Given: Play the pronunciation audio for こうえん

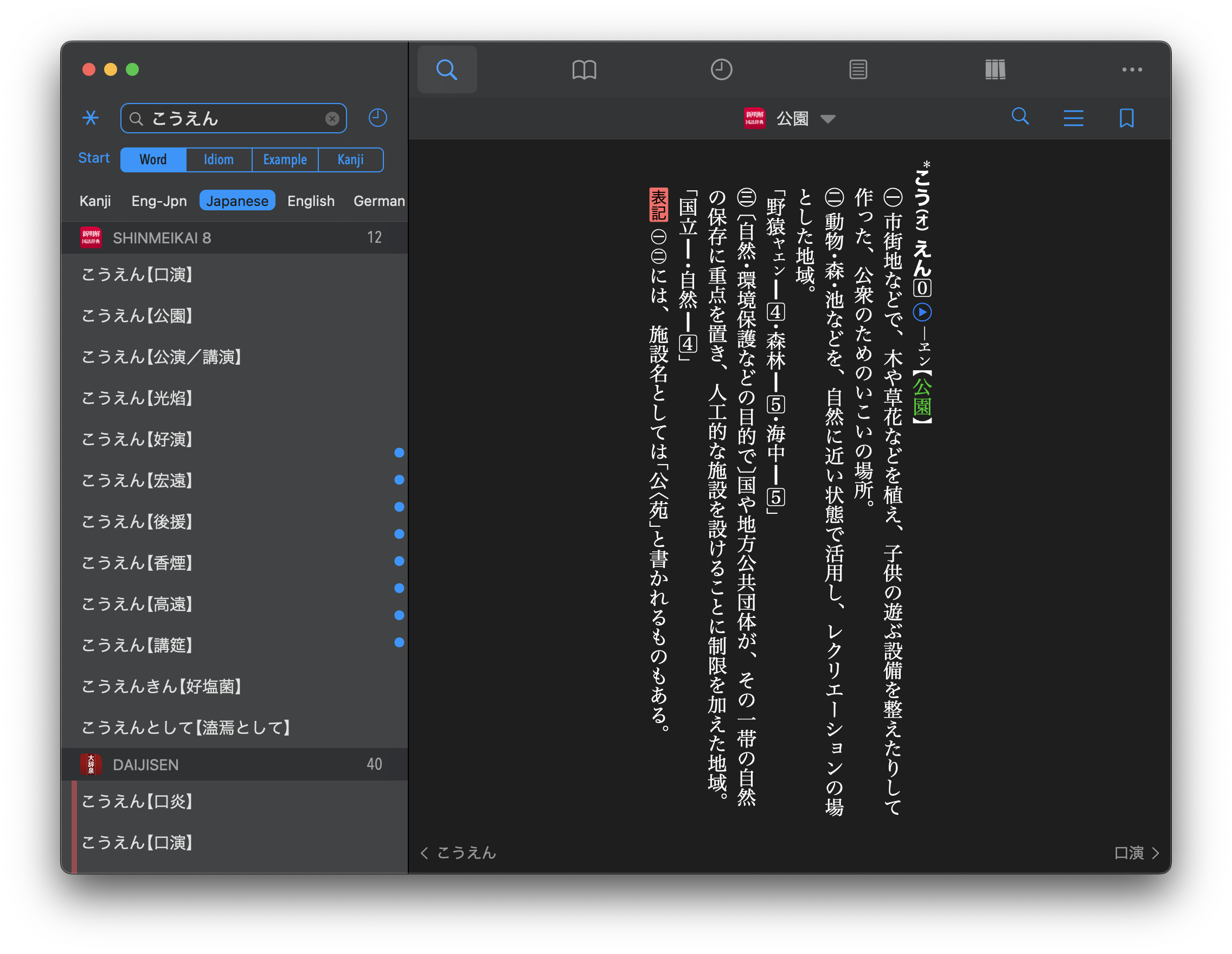Looking at the screenshot, I should [922, 312].
